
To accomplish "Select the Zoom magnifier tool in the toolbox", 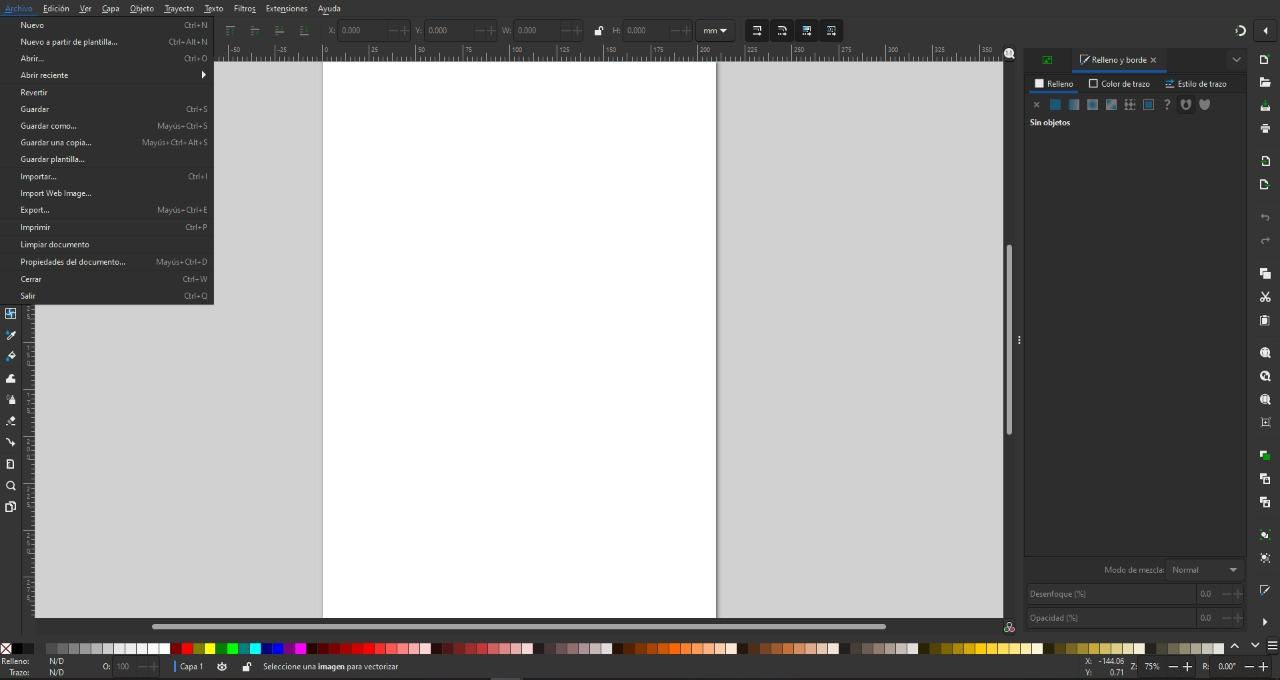I will tap(11, 485).
